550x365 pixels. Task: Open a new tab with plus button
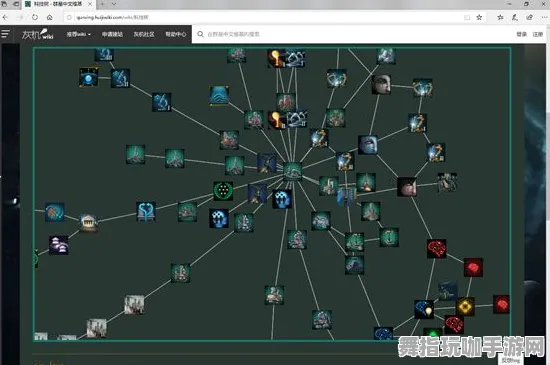click(102, 4)
